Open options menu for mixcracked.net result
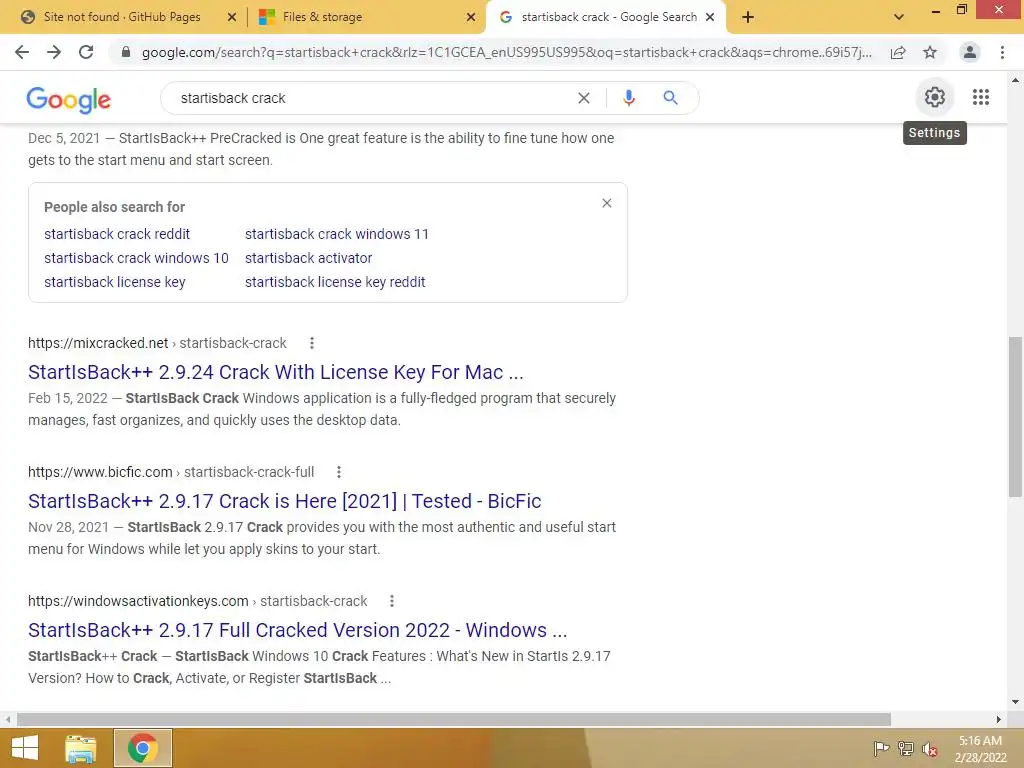 (312, 343)
